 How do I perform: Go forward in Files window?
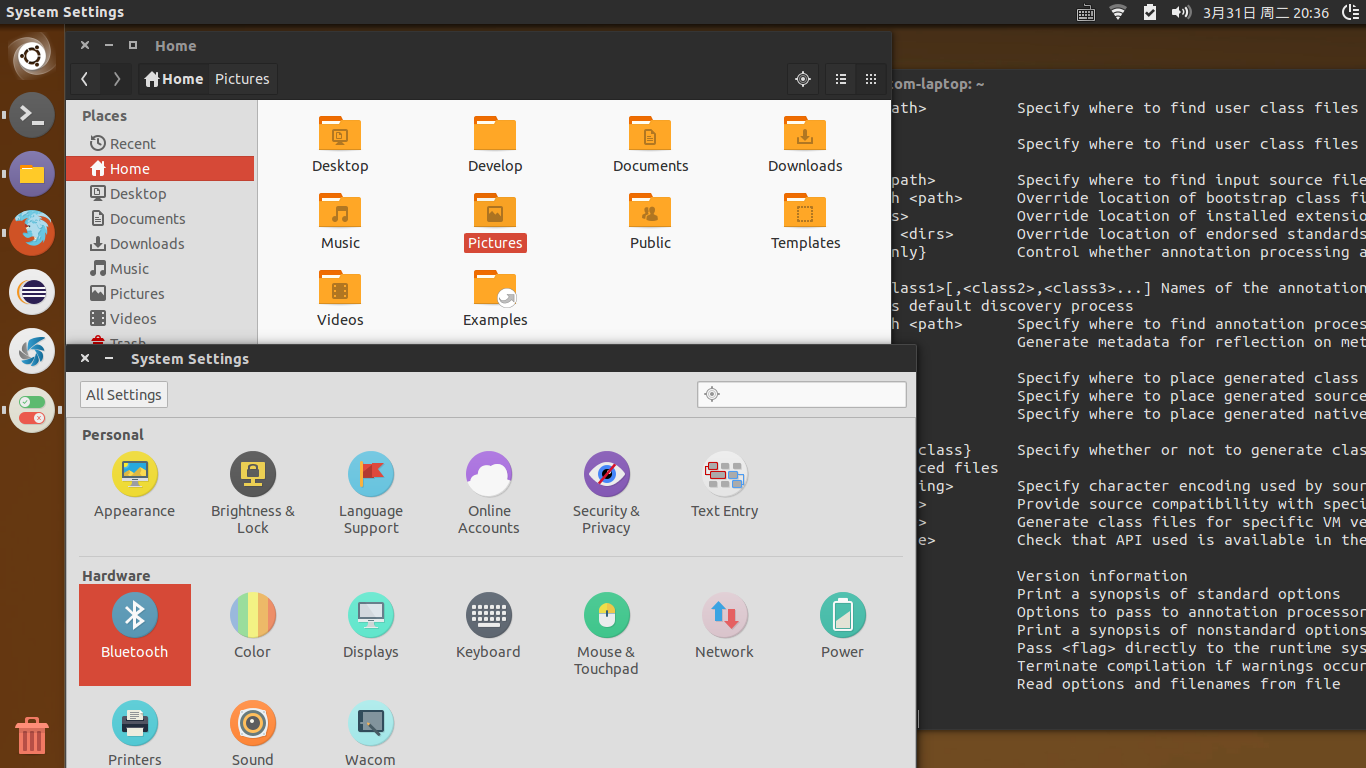point(117,79)
